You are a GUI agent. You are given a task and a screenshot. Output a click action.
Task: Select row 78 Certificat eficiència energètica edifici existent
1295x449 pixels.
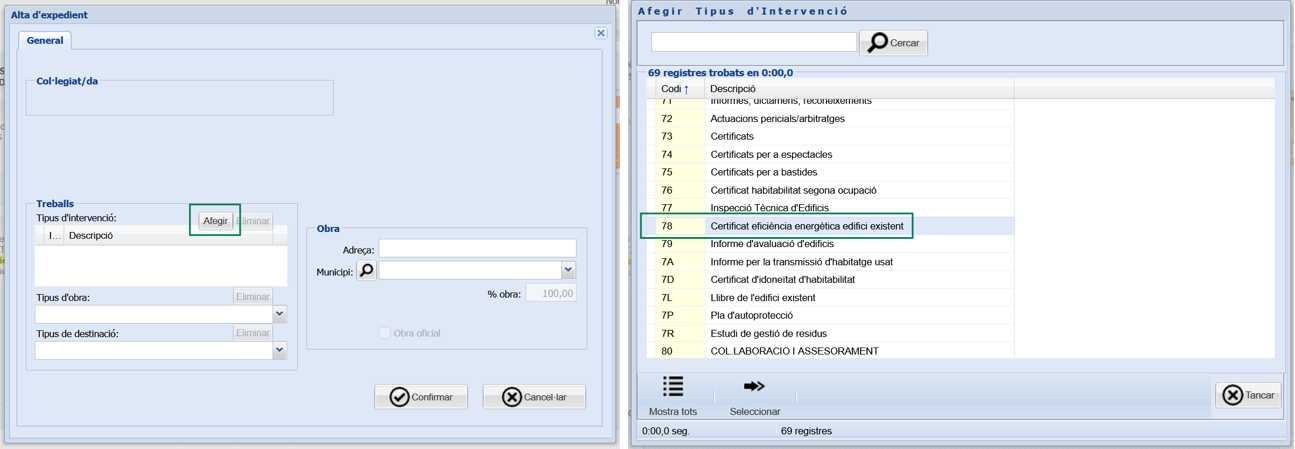click(x=830, y=226)
